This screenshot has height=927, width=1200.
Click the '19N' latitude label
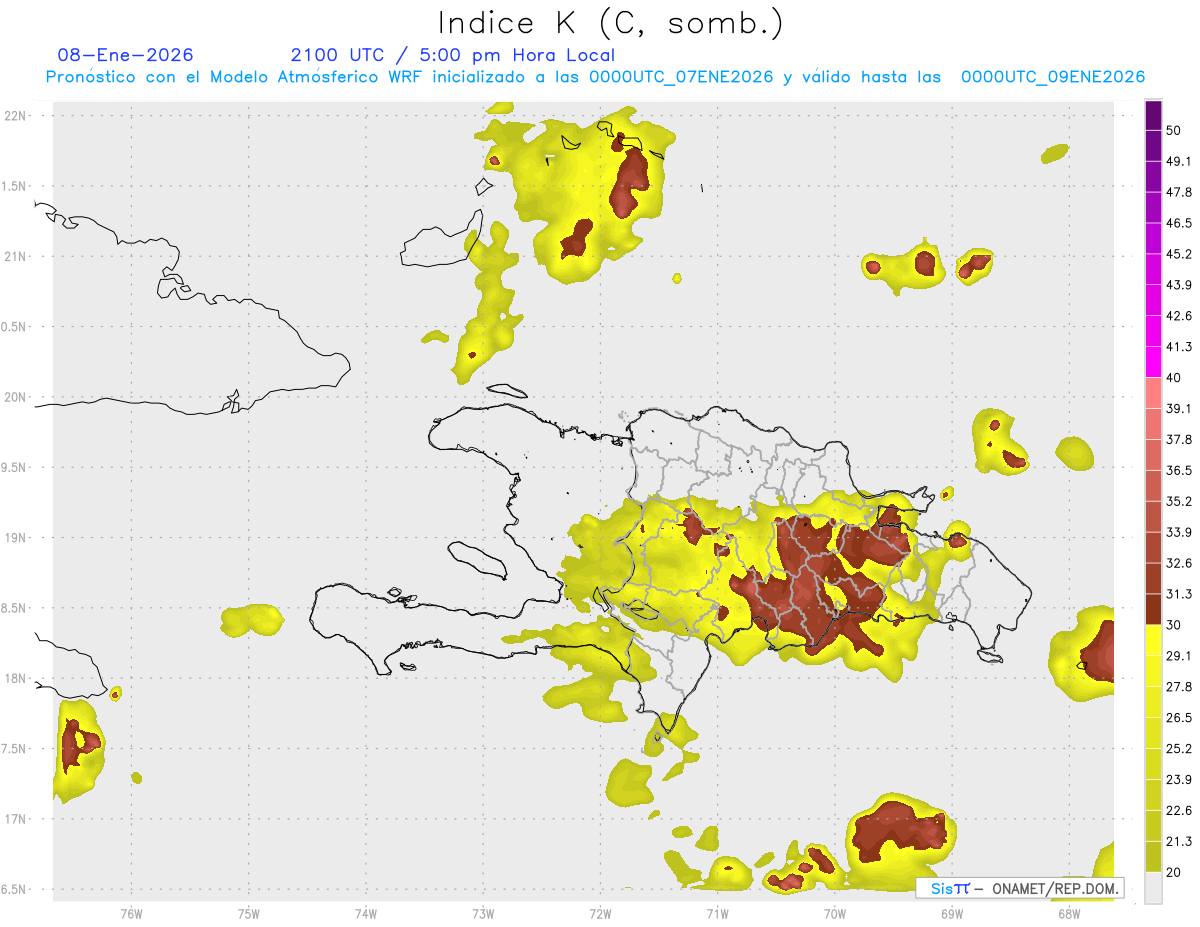coord(16,538)
